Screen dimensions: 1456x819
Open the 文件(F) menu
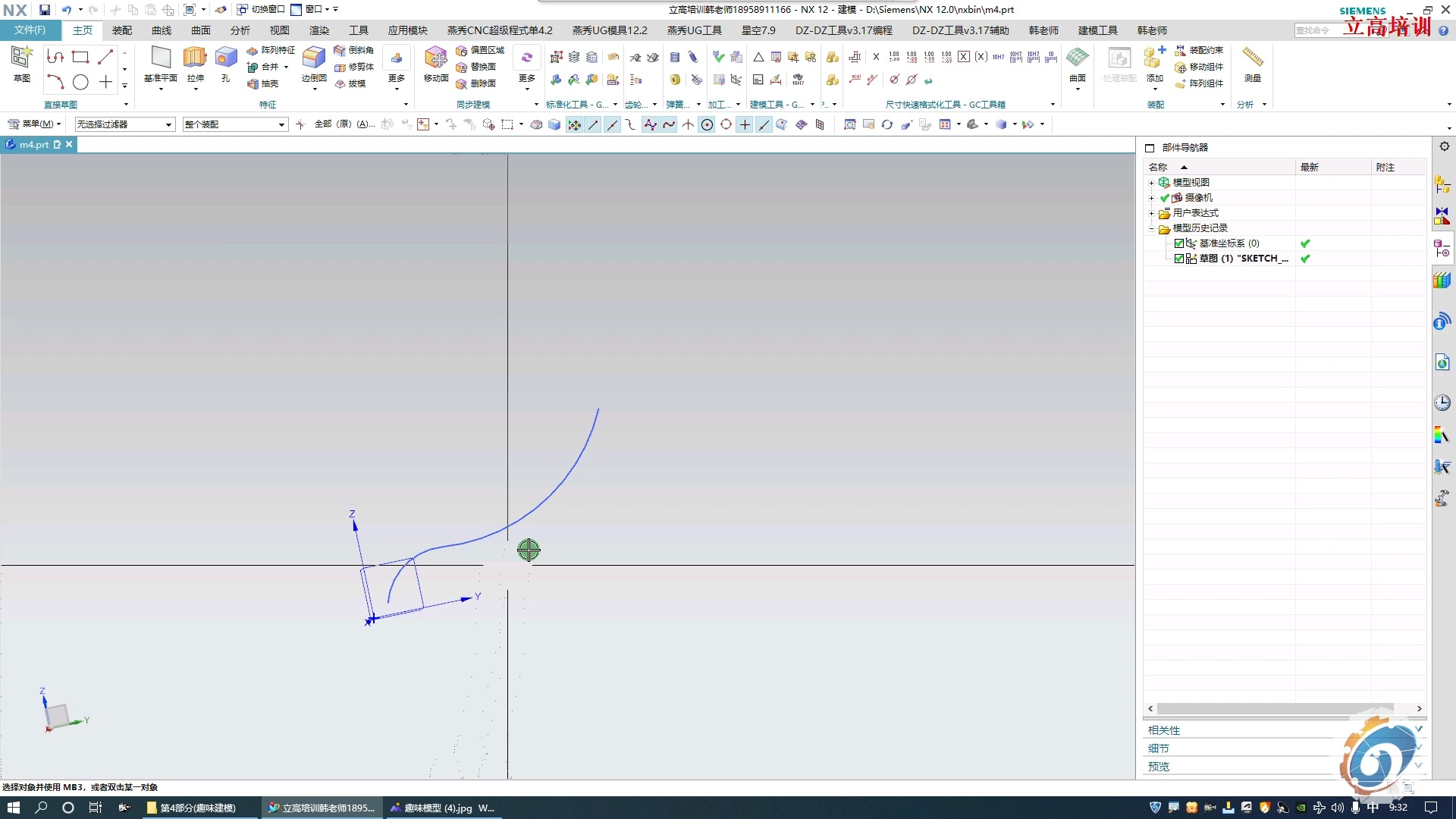(30, 30)
